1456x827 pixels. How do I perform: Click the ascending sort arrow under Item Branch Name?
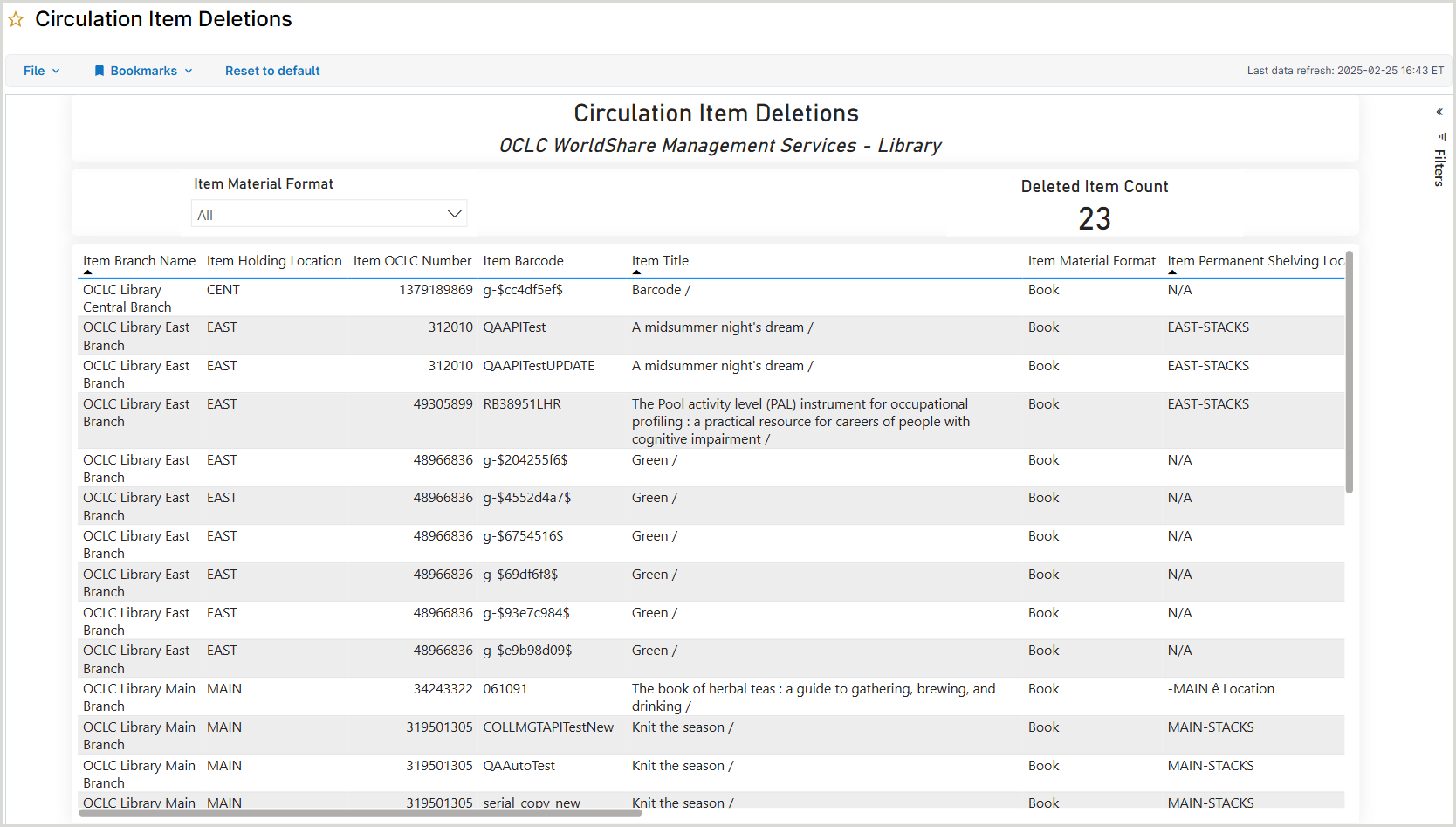click(88, 272)
